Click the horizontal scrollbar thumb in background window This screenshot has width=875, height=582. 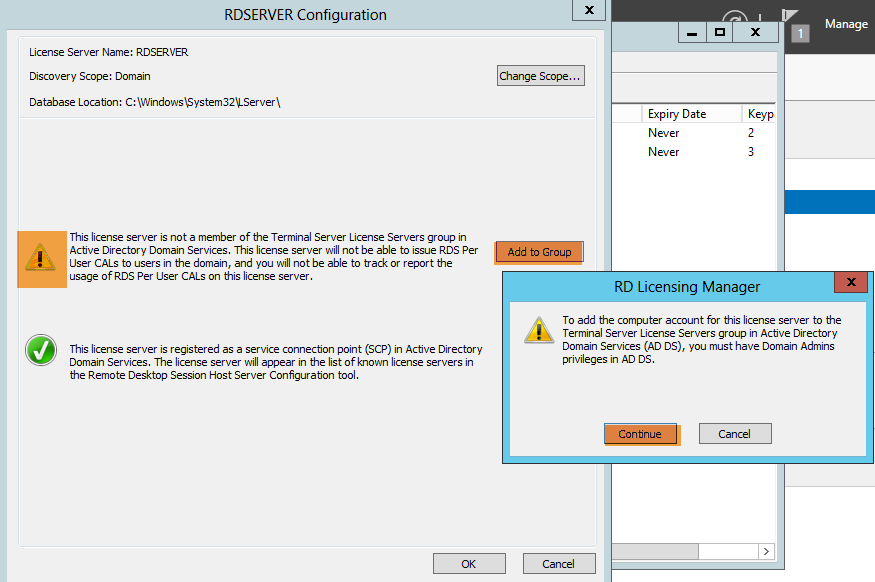[x=655, y=551]
